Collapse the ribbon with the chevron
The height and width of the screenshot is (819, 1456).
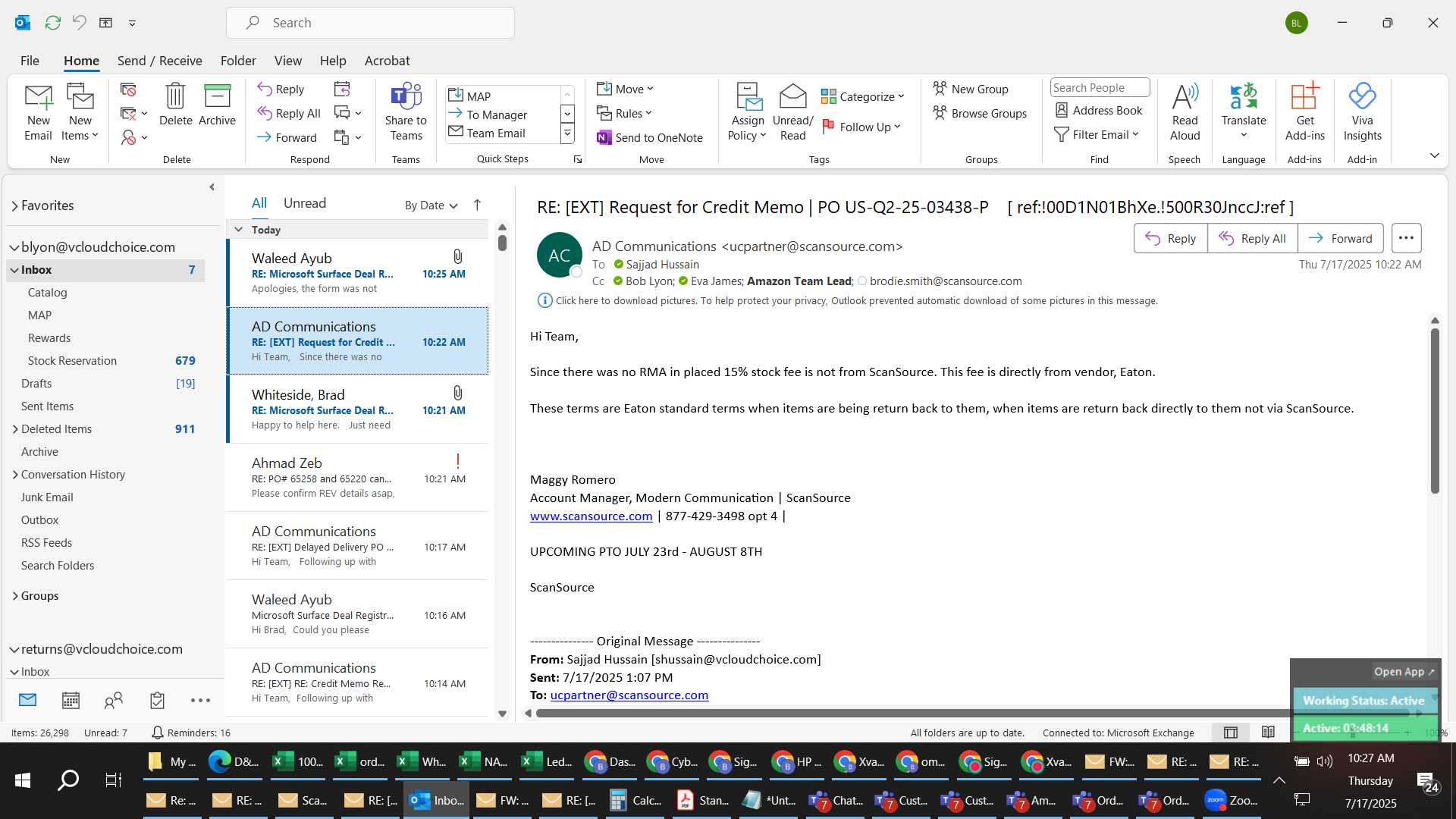pos(1434,155)
